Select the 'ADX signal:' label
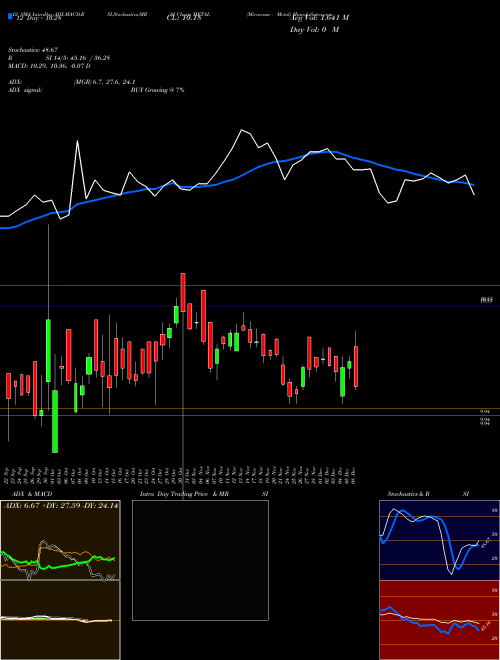This screenshot has width=500, height=660. (x=25, y=90)
